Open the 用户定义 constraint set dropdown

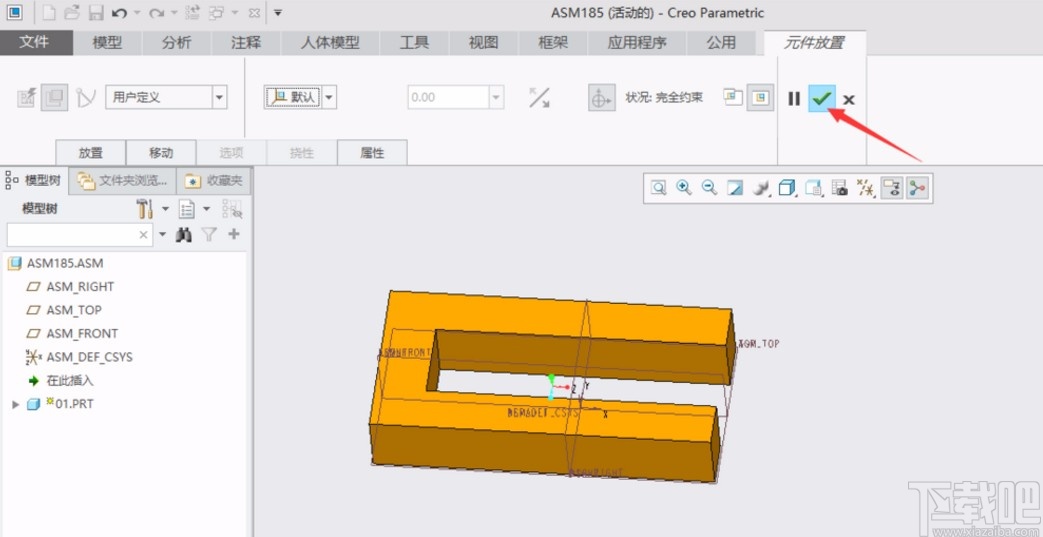(220, 97)
